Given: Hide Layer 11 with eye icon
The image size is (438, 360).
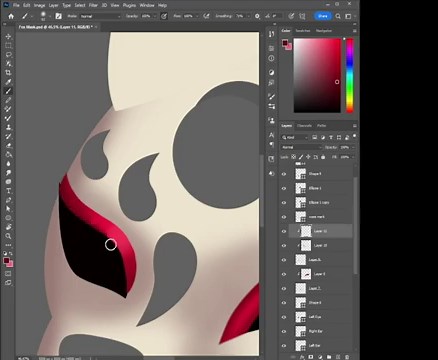Looking at the screenshot, I should pos(284,231).
